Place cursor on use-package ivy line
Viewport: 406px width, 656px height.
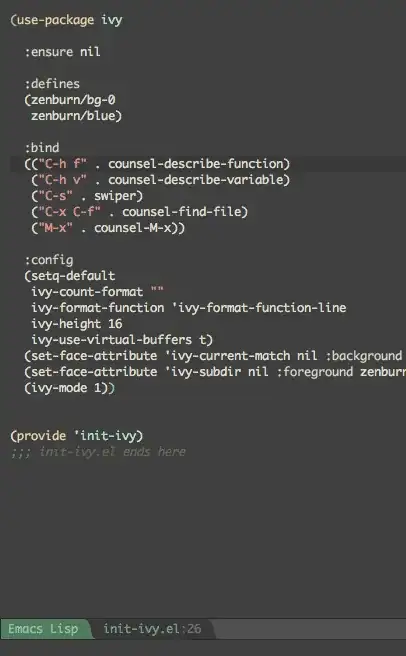point(67,20)
